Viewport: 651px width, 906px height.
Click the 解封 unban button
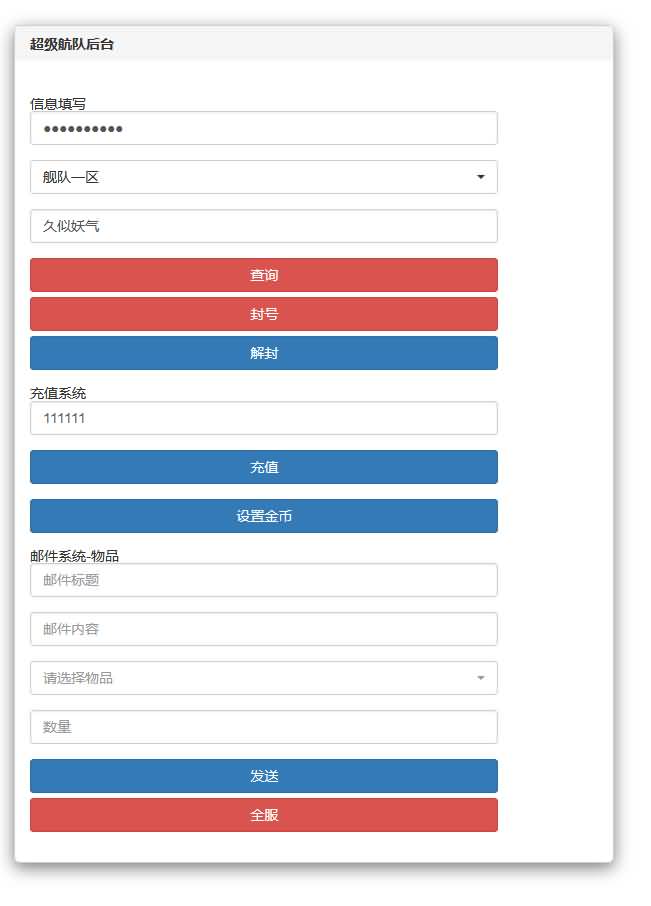pos(264,353)
